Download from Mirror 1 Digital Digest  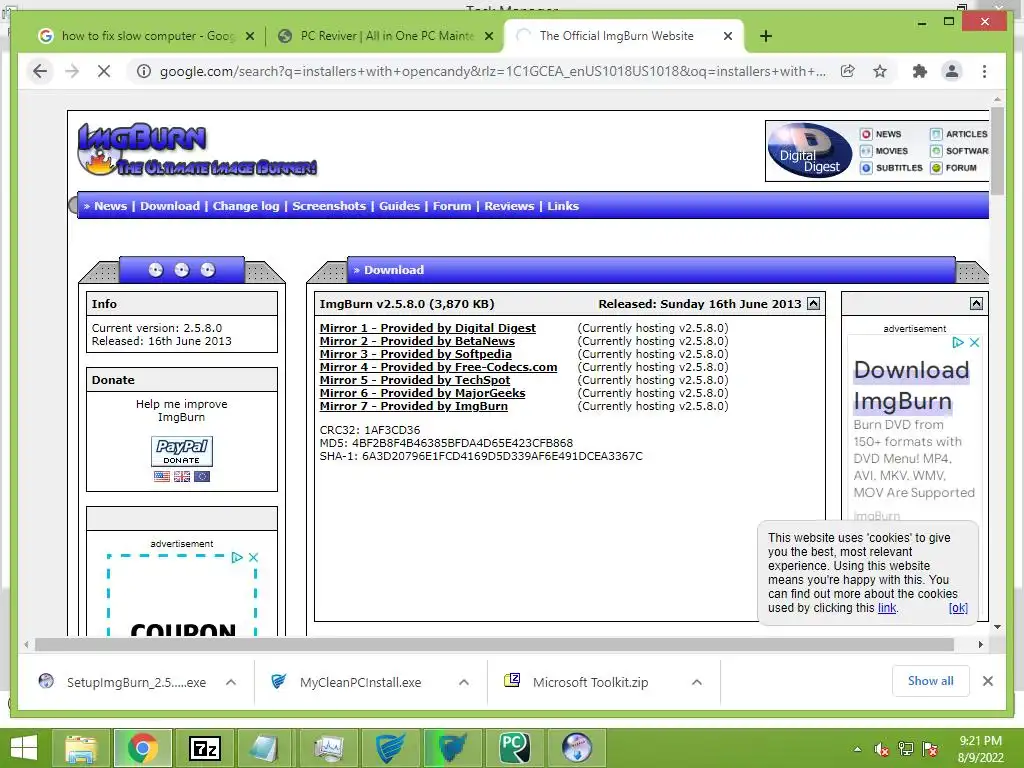[x=427, y=328]
